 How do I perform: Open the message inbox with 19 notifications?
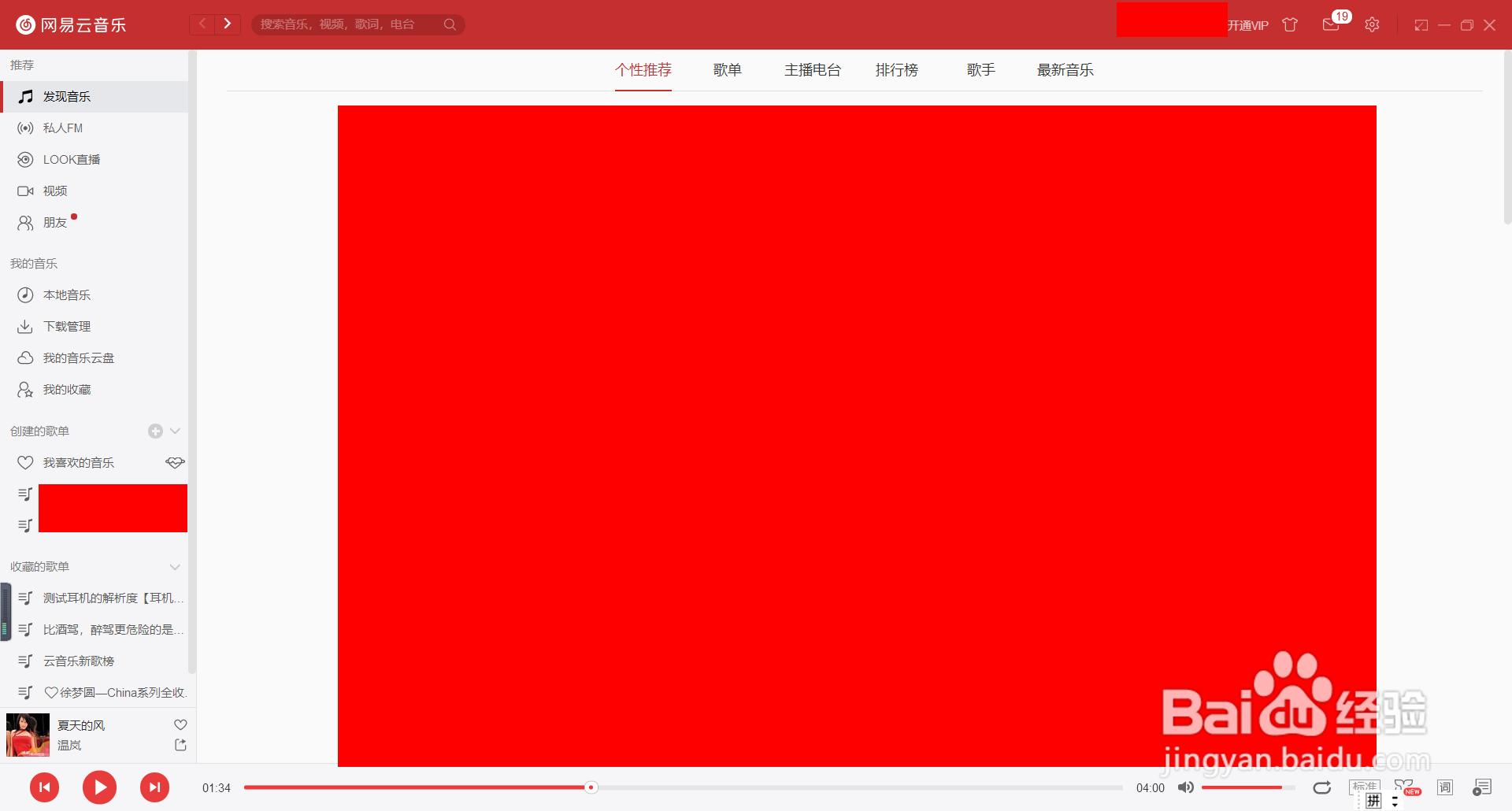pyautogui.click(x=1332, y=24)
